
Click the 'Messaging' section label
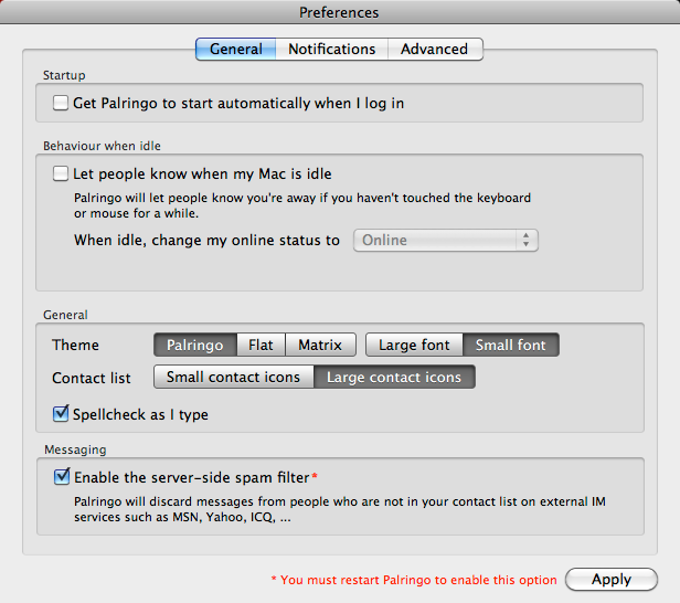(x=75, y=450)
